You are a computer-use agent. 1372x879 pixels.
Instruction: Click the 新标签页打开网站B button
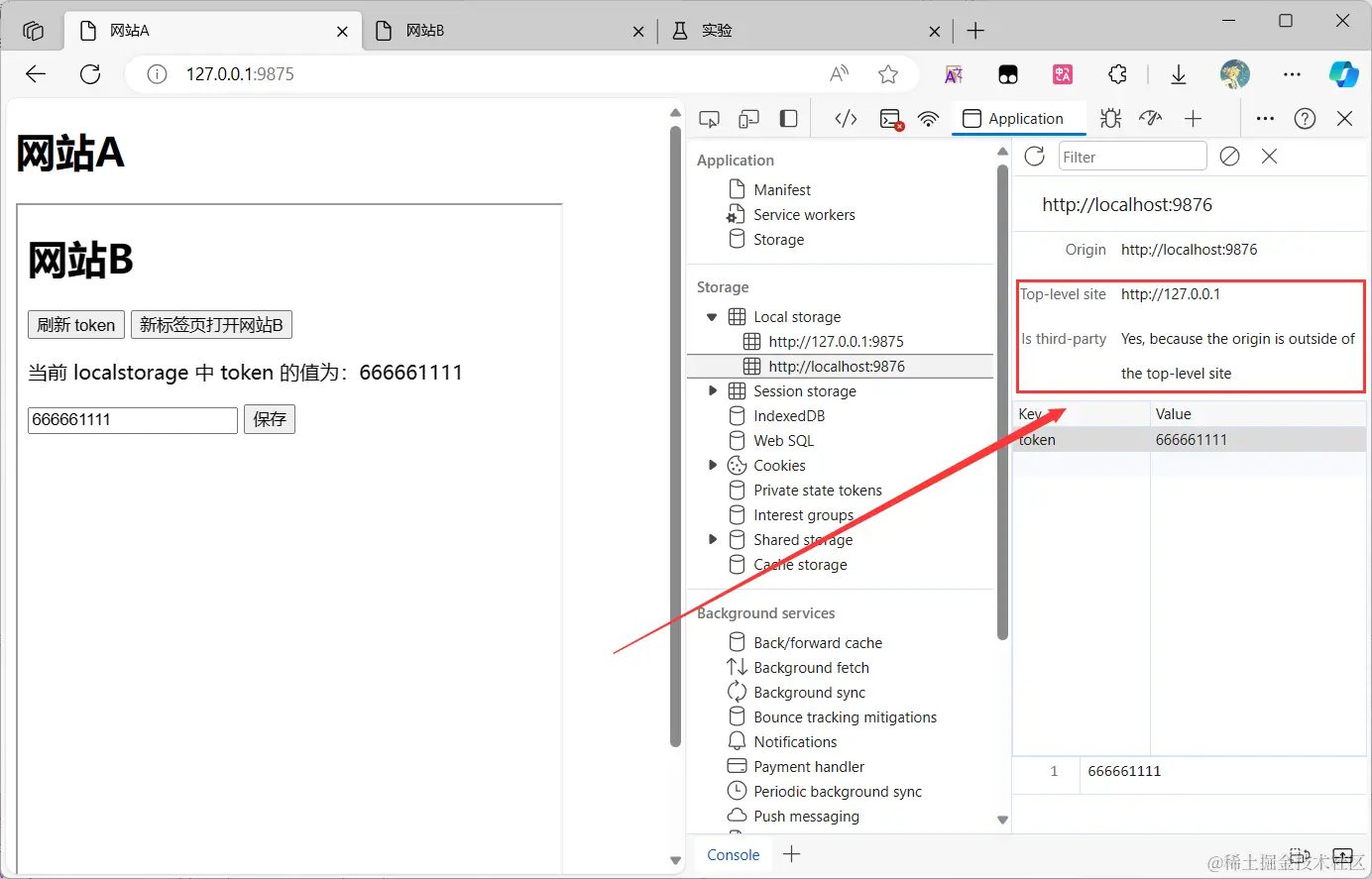(211, 325)
